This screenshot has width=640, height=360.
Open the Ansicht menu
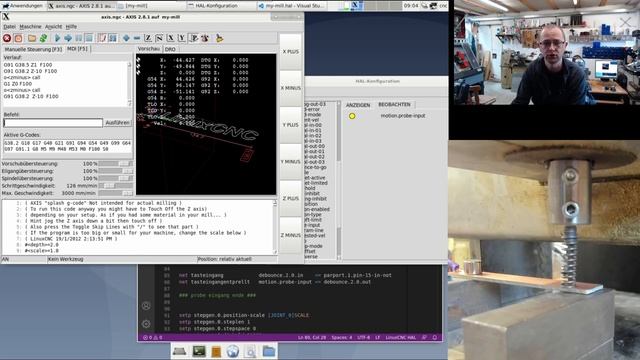click(x=53, y=27)
